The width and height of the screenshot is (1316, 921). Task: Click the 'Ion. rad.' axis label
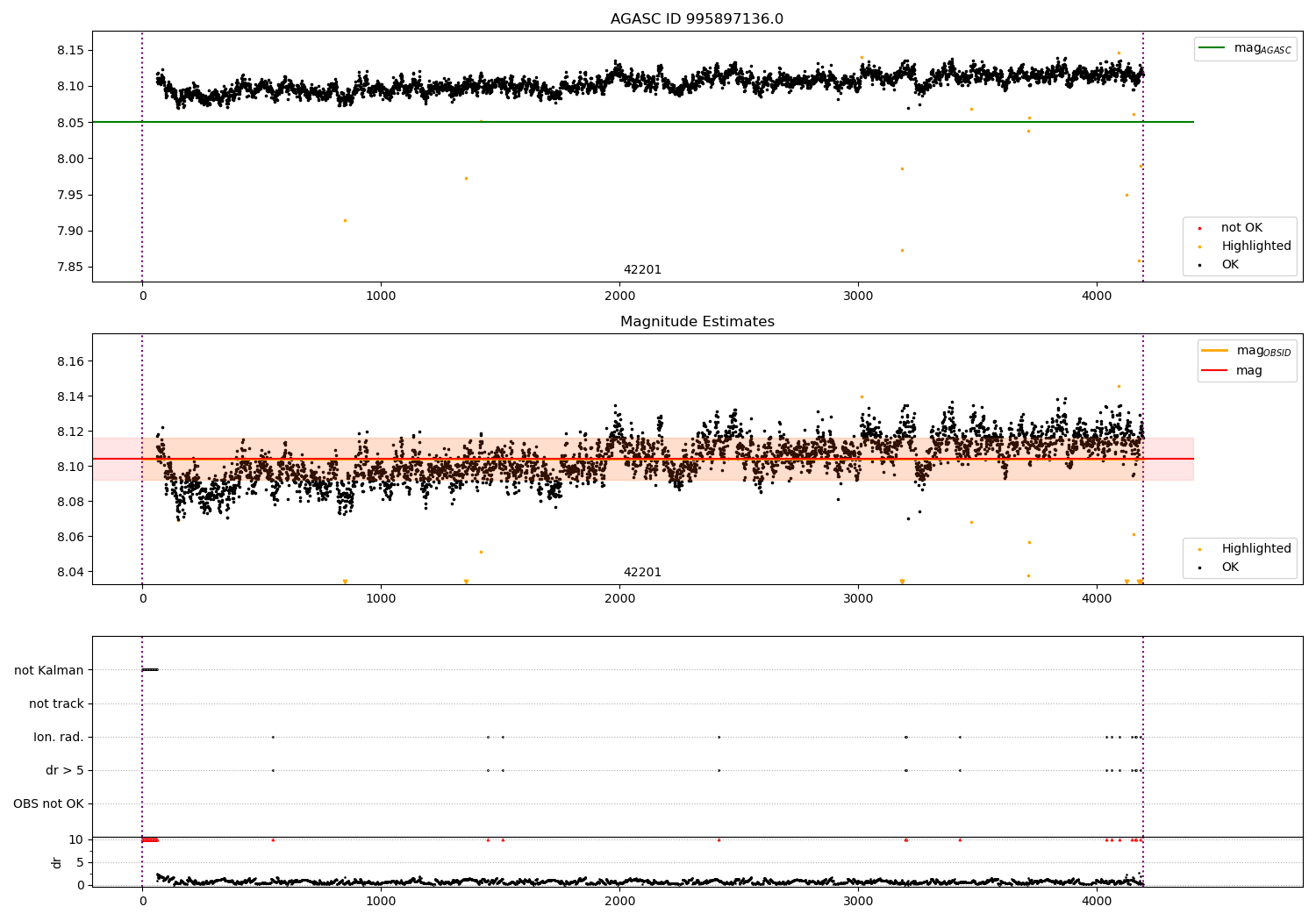pyautogui.click(x=59, y=737)
